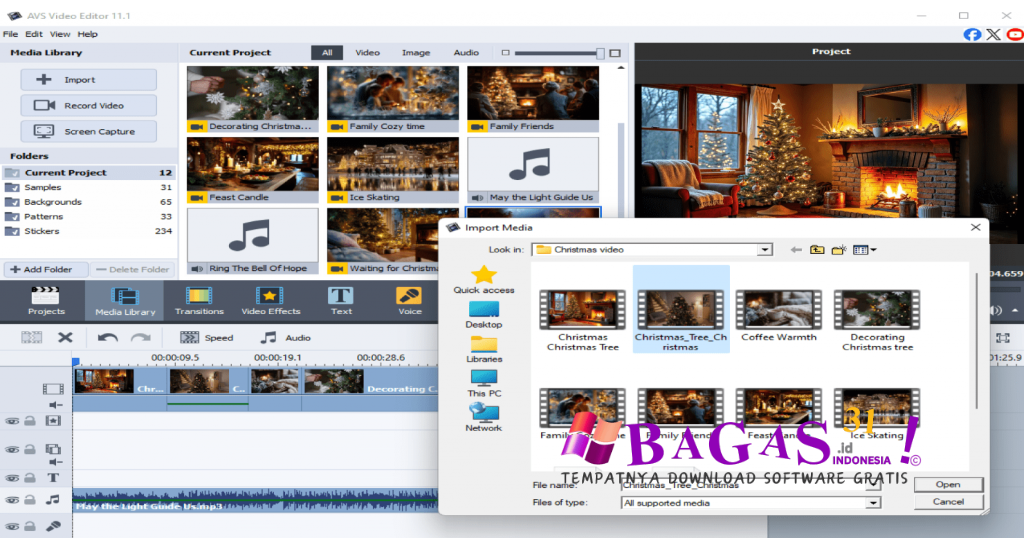1024x538 pixels.
Task: Lock the video effects track
Action: 30,421
